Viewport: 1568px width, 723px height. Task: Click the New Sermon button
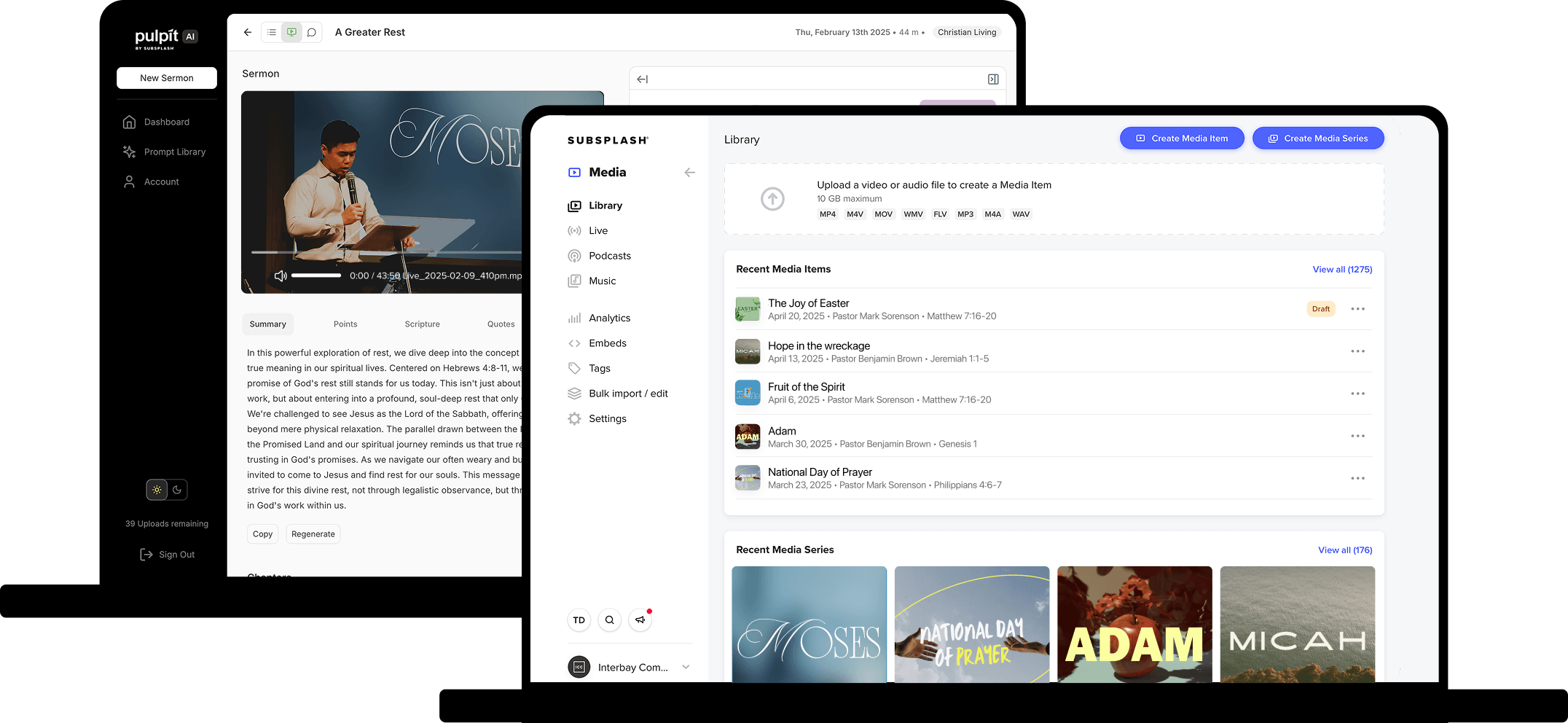pos(167,78)
